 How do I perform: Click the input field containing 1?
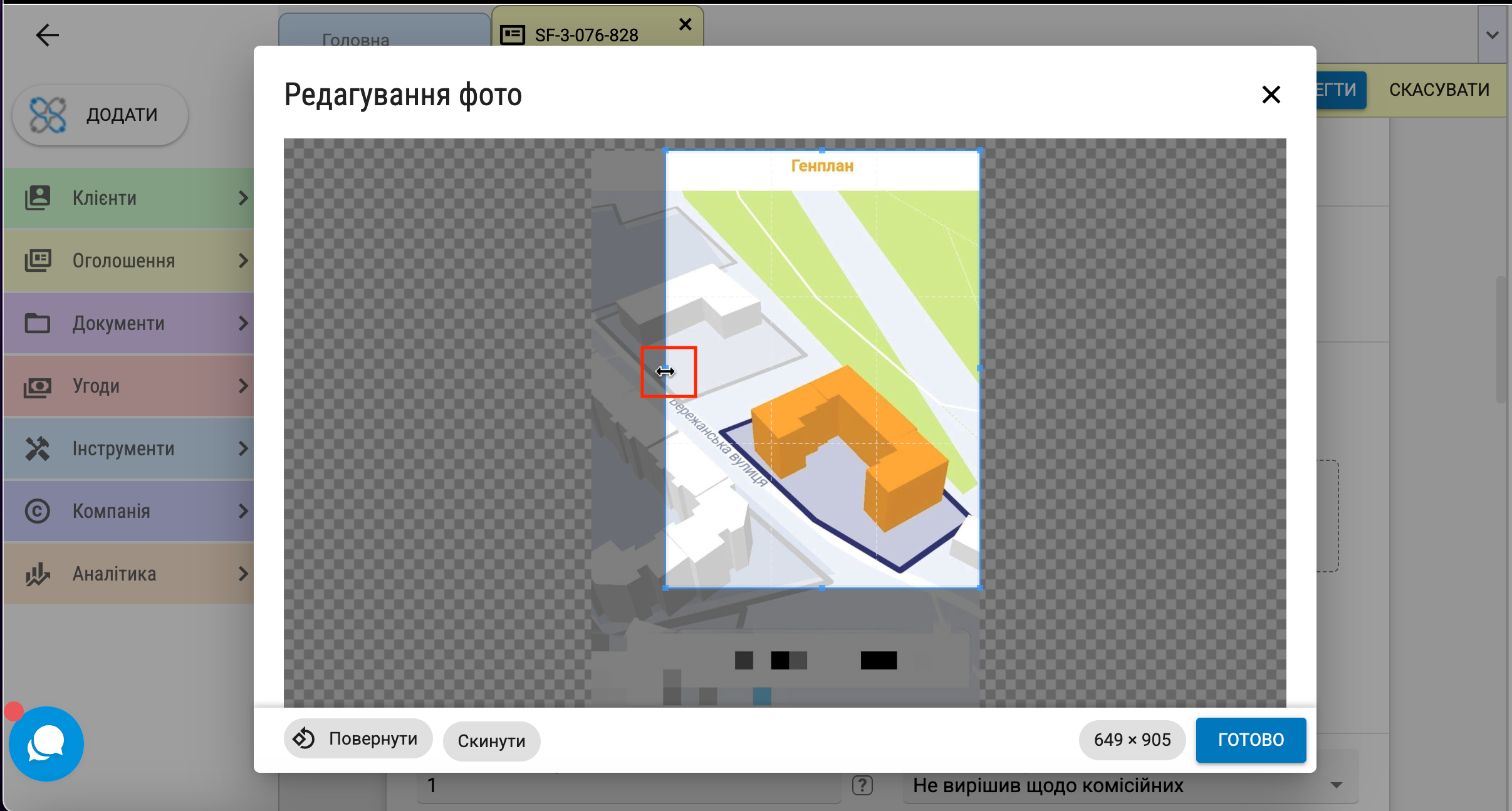point(629,785)
